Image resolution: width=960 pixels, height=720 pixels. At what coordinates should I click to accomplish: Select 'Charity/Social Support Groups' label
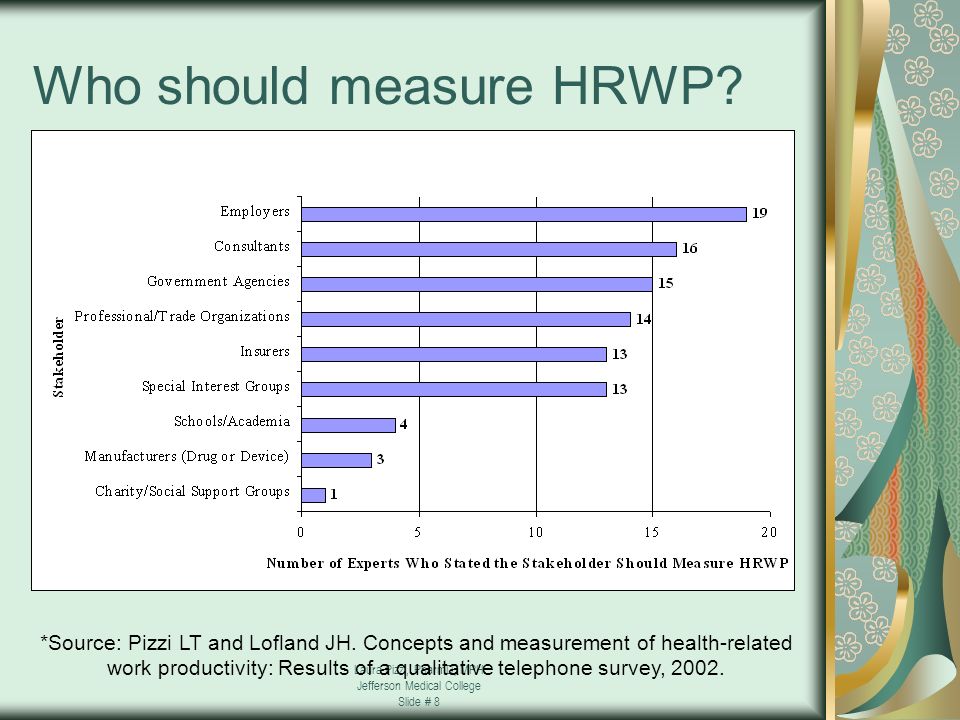(192, 492)
